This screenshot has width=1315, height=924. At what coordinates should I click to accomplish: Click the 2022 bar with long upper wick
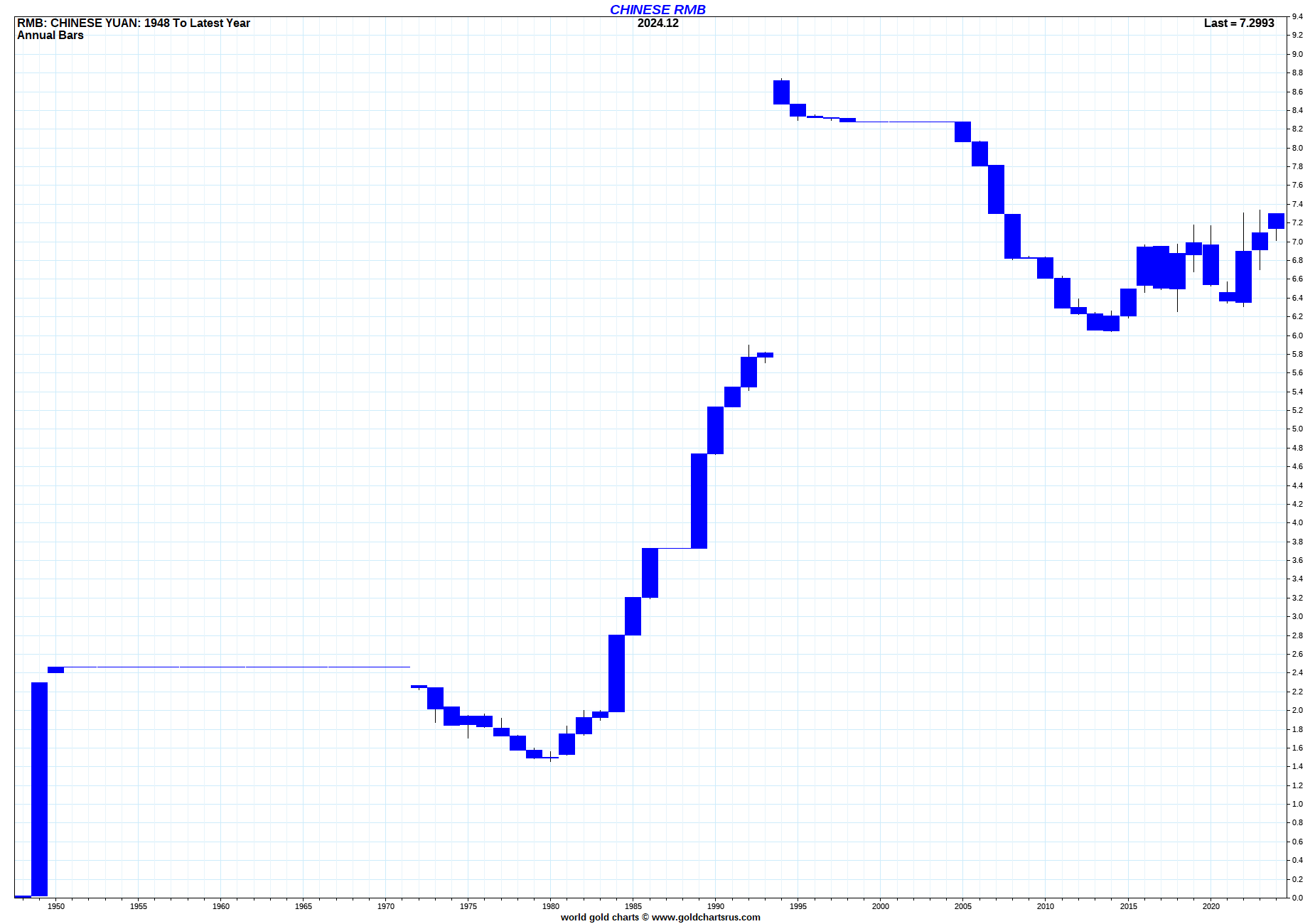coord(1243,276)
